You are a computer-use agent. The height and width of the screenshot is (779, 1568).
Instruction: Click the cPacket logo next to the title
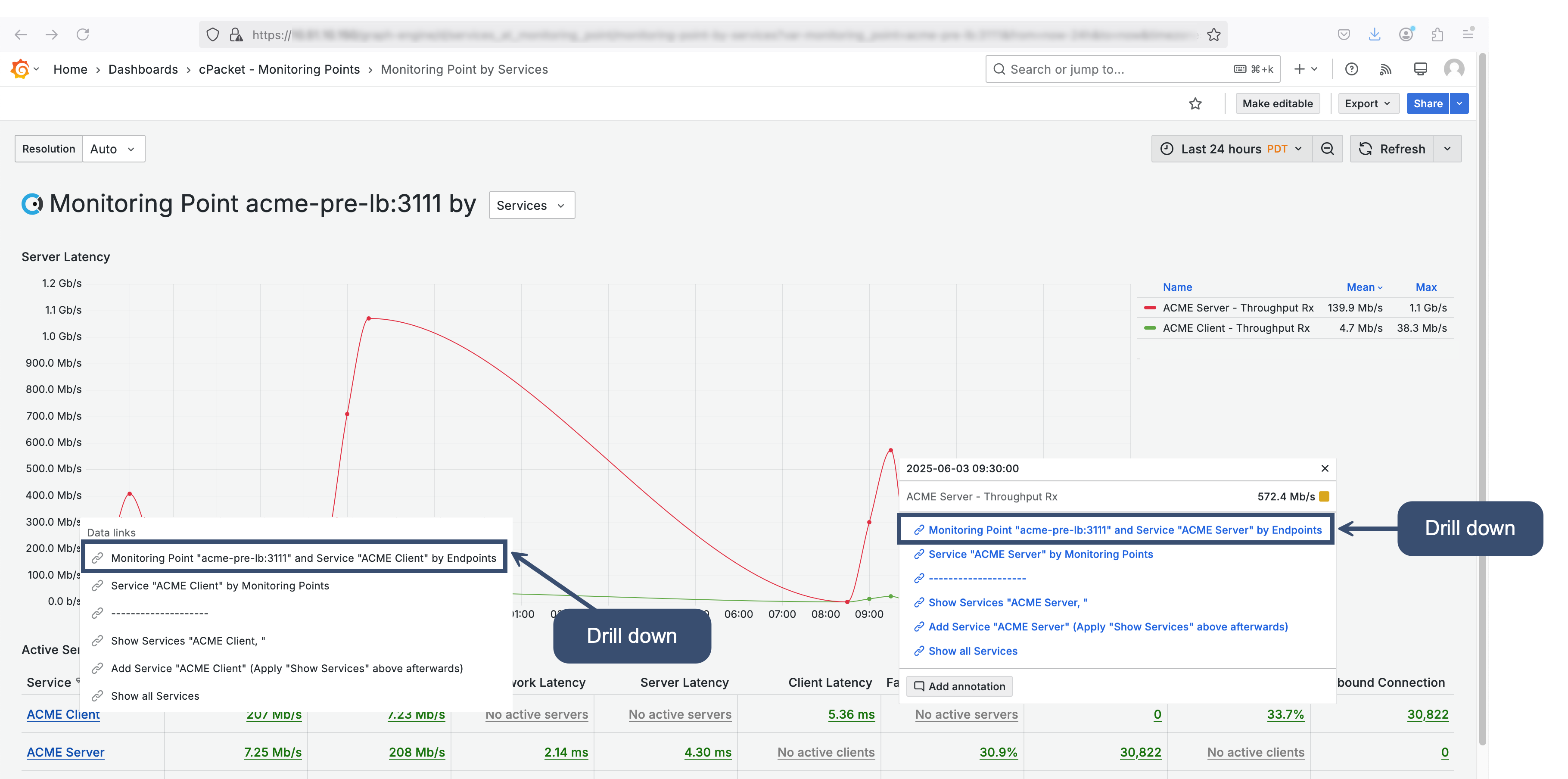click(32, 204)
